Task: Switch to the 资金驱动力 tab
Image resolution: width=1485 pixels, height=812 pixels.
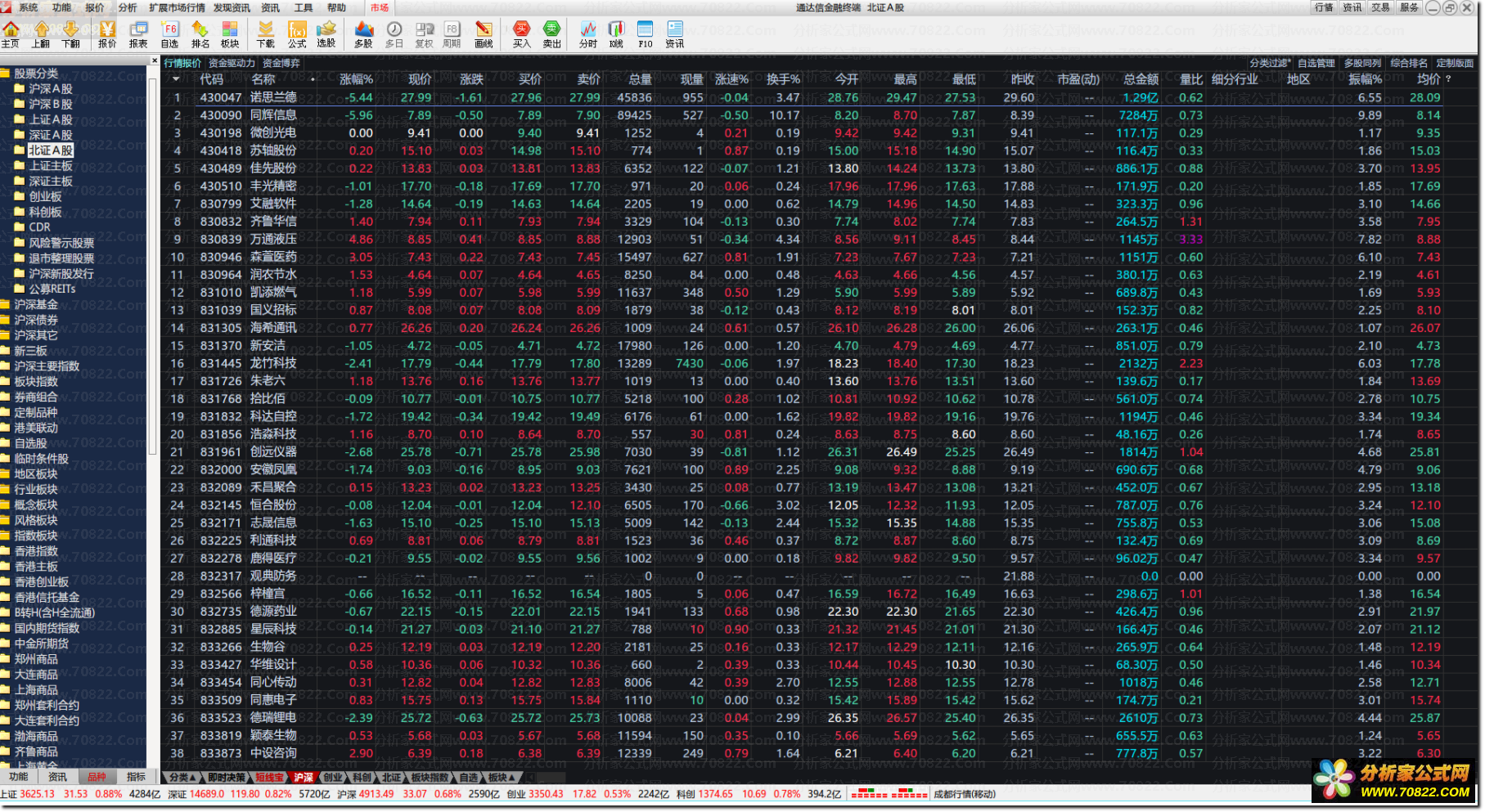Action: pos(232,63)
